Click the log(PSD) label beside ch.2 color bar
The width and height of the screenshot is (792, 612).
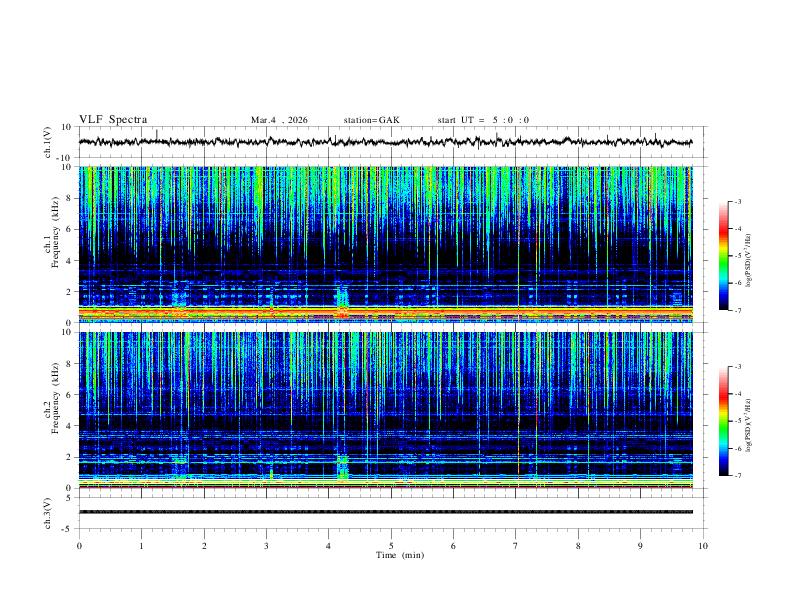749,425
